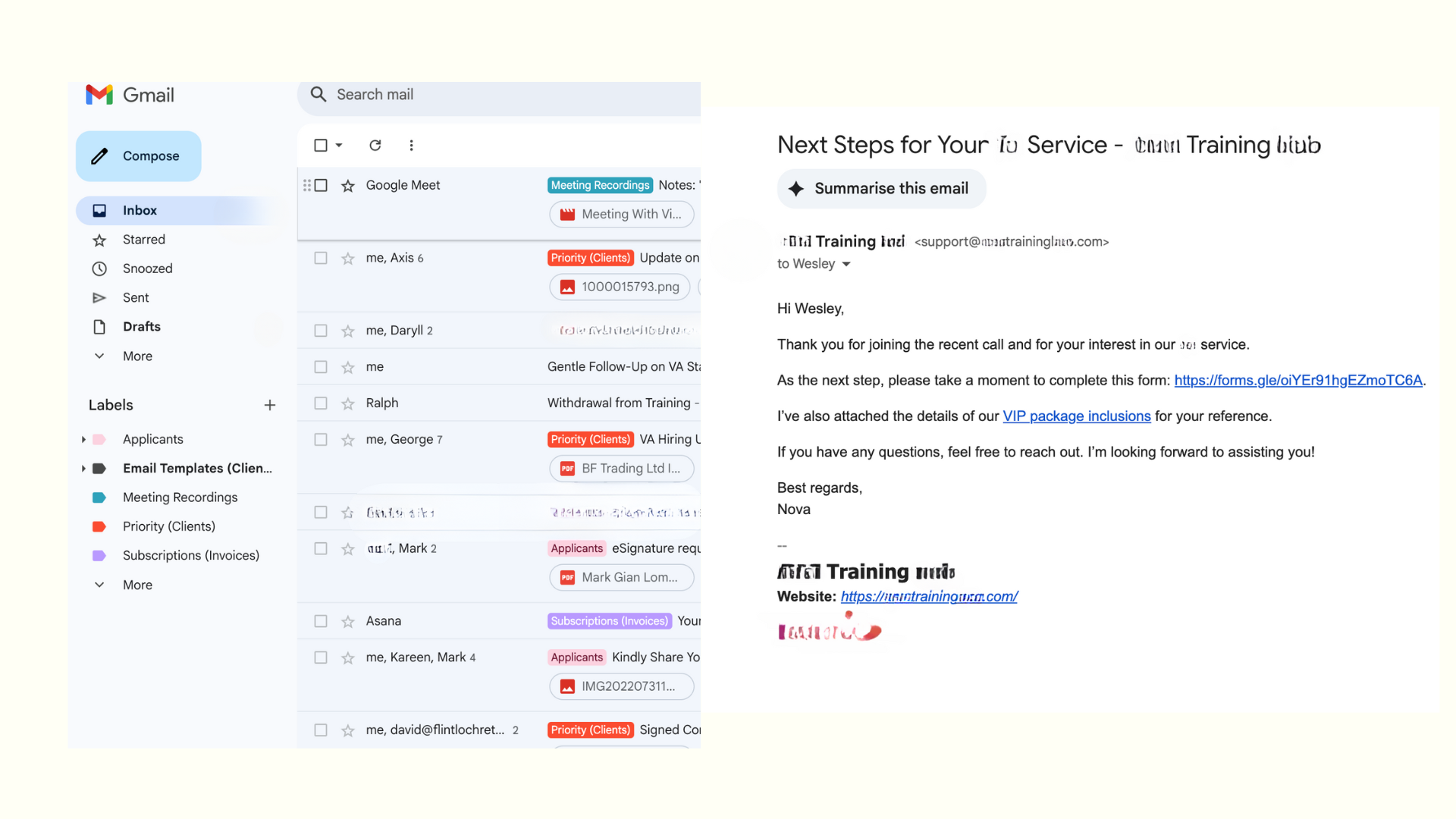
Task: Open the BF Trading Ltd PDF attachment
Action: [x=621, y=469]
